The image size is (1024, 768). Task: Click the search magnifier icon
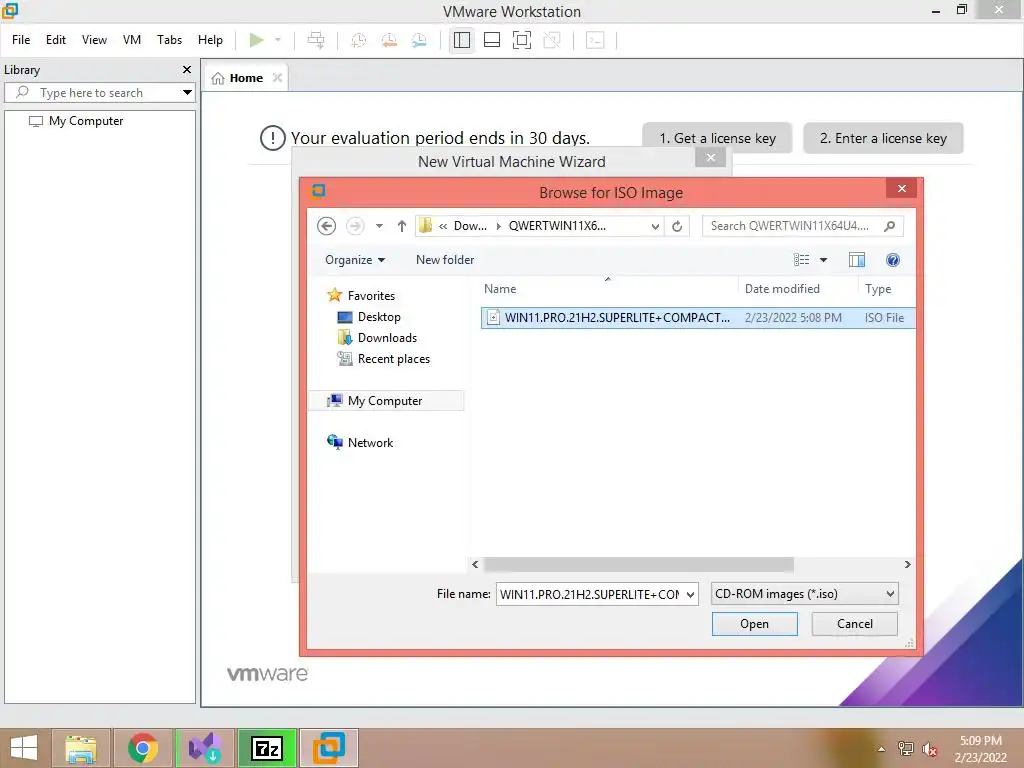click(x=889, y=226)
